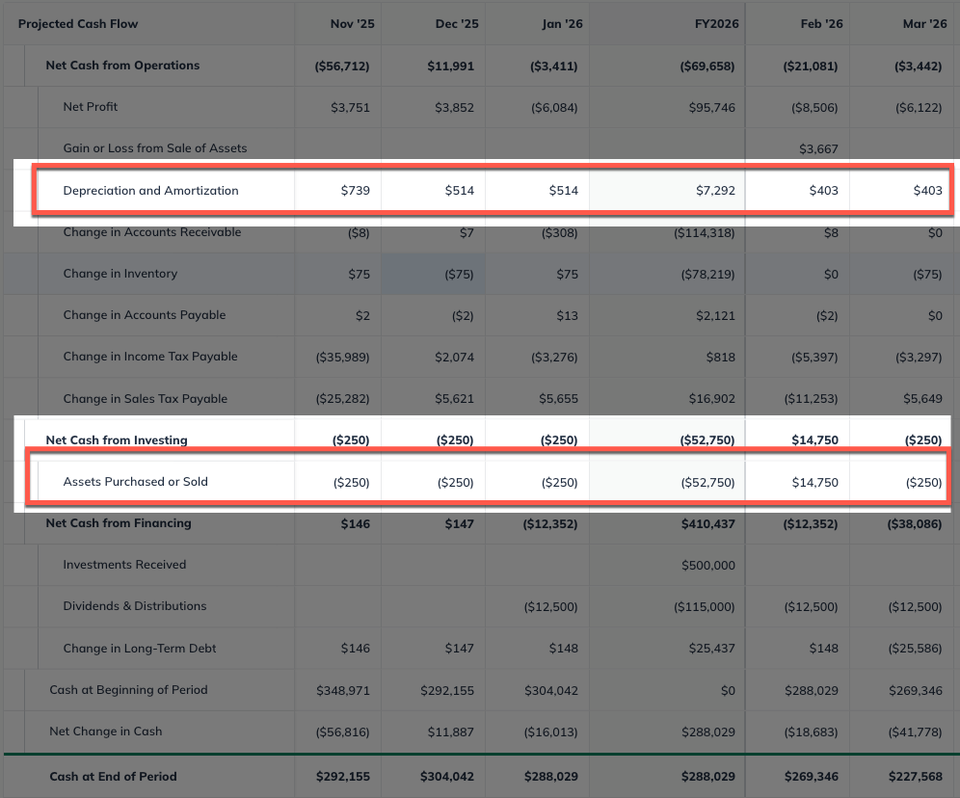The image size is (960, 798).
Task: Click the Change in Inventory row label
Action: coord(120,274)
